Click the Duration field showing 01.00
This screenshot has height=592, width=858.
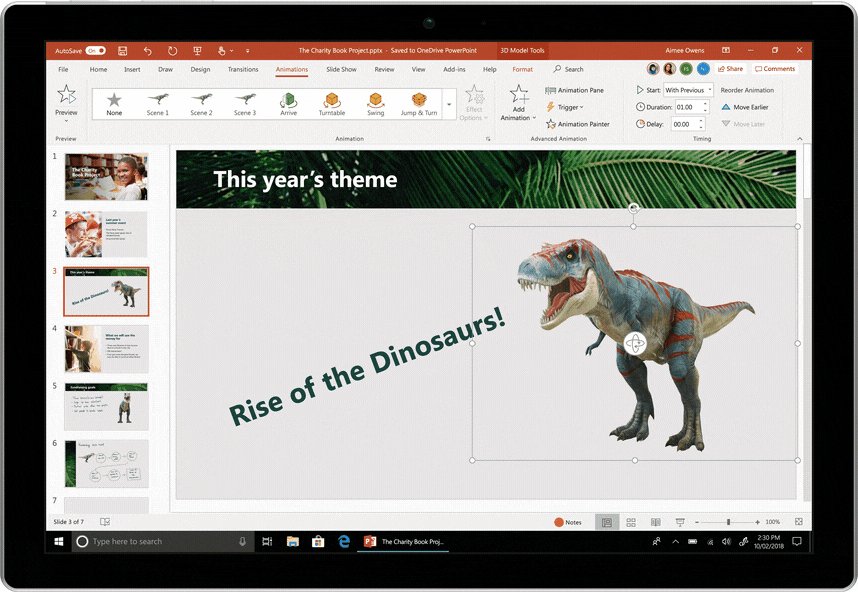[x=687, y=107]
